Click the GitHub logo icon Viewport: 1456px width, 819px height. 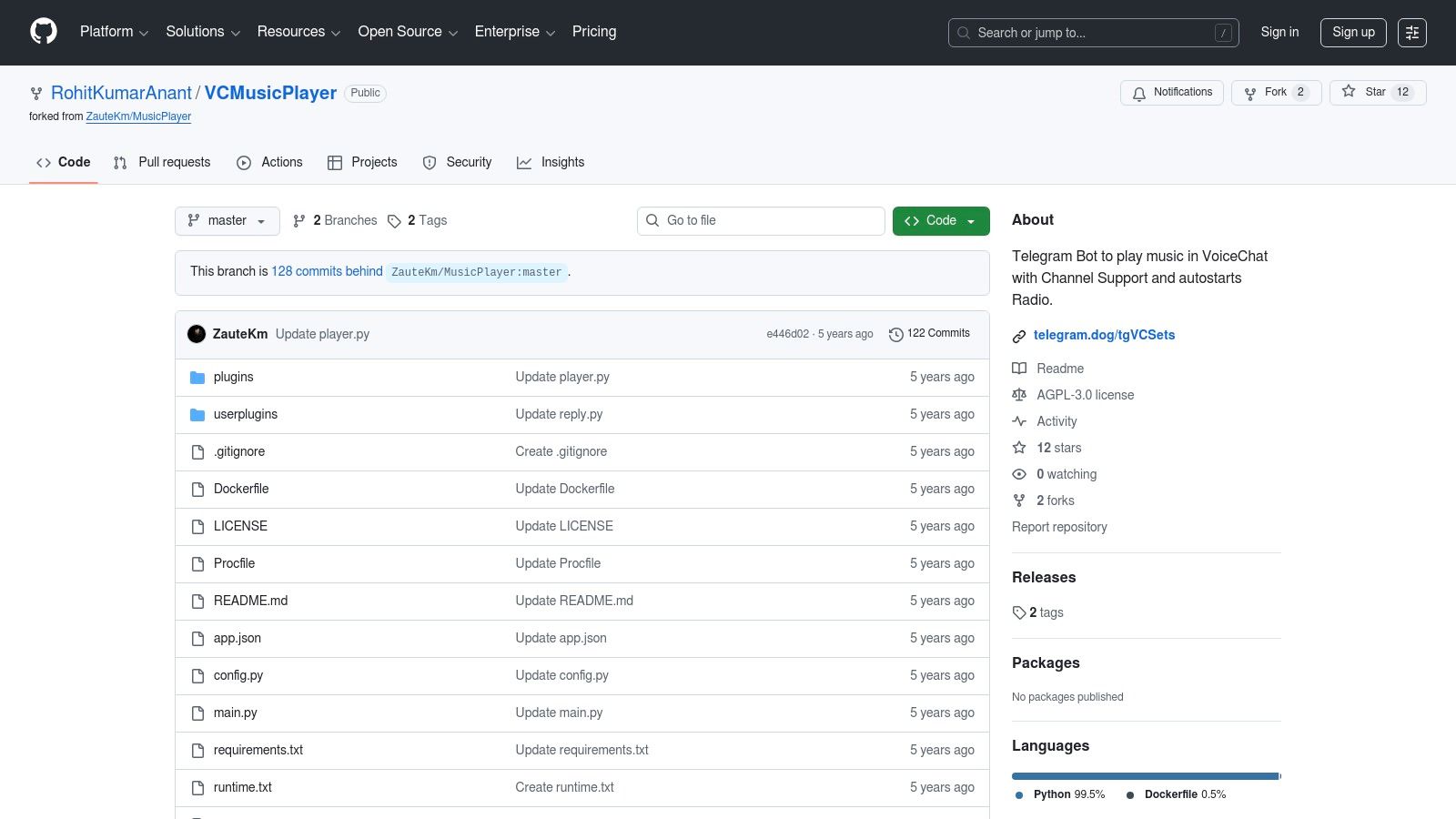point(44,32)
